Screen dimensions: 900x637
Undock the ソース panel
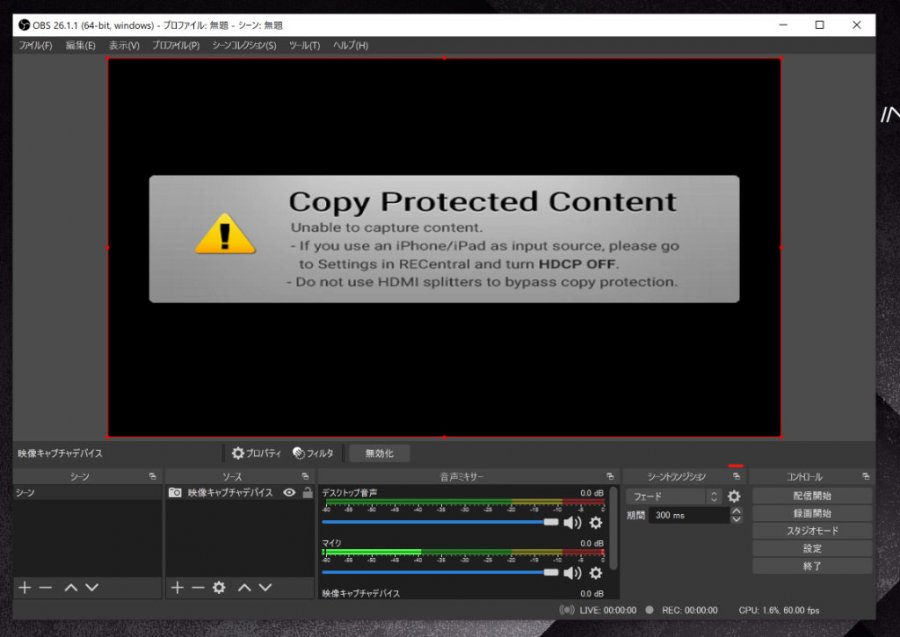(x=305, y=476)
